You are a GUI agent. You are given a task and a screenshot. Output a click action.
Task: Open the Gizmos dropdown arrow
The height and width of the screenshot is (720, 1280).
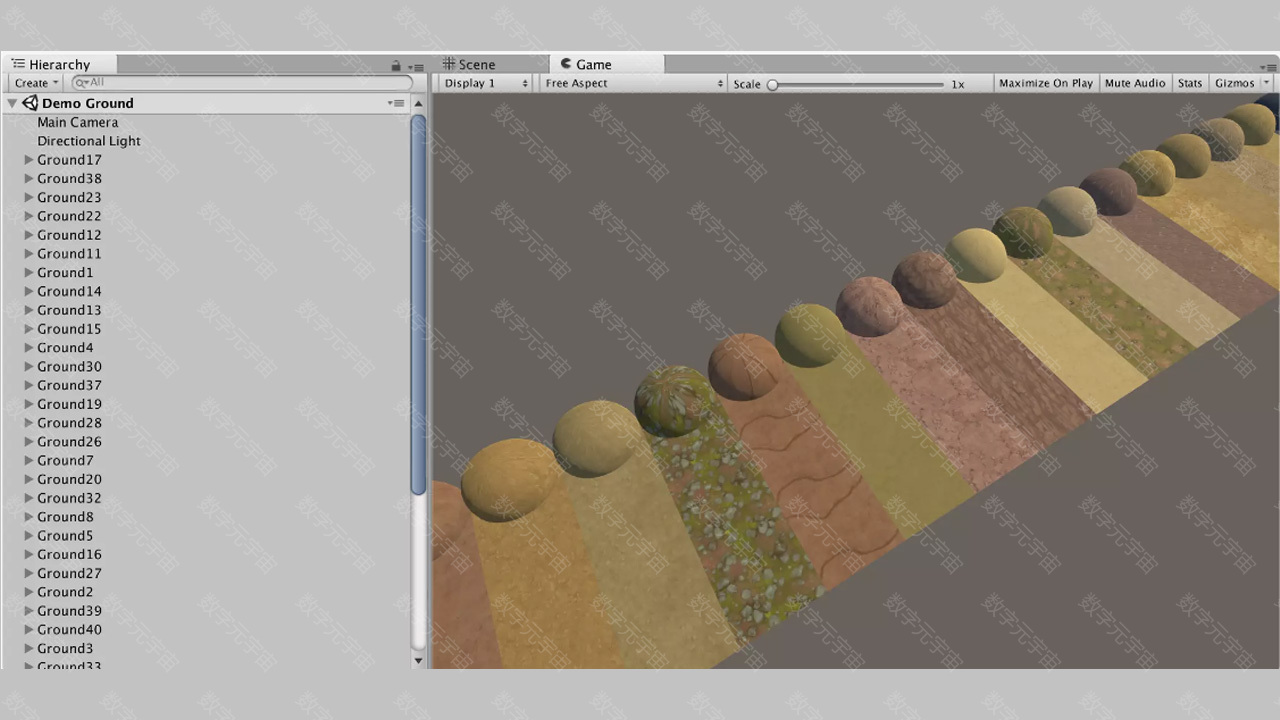(x=1266, y=83)
